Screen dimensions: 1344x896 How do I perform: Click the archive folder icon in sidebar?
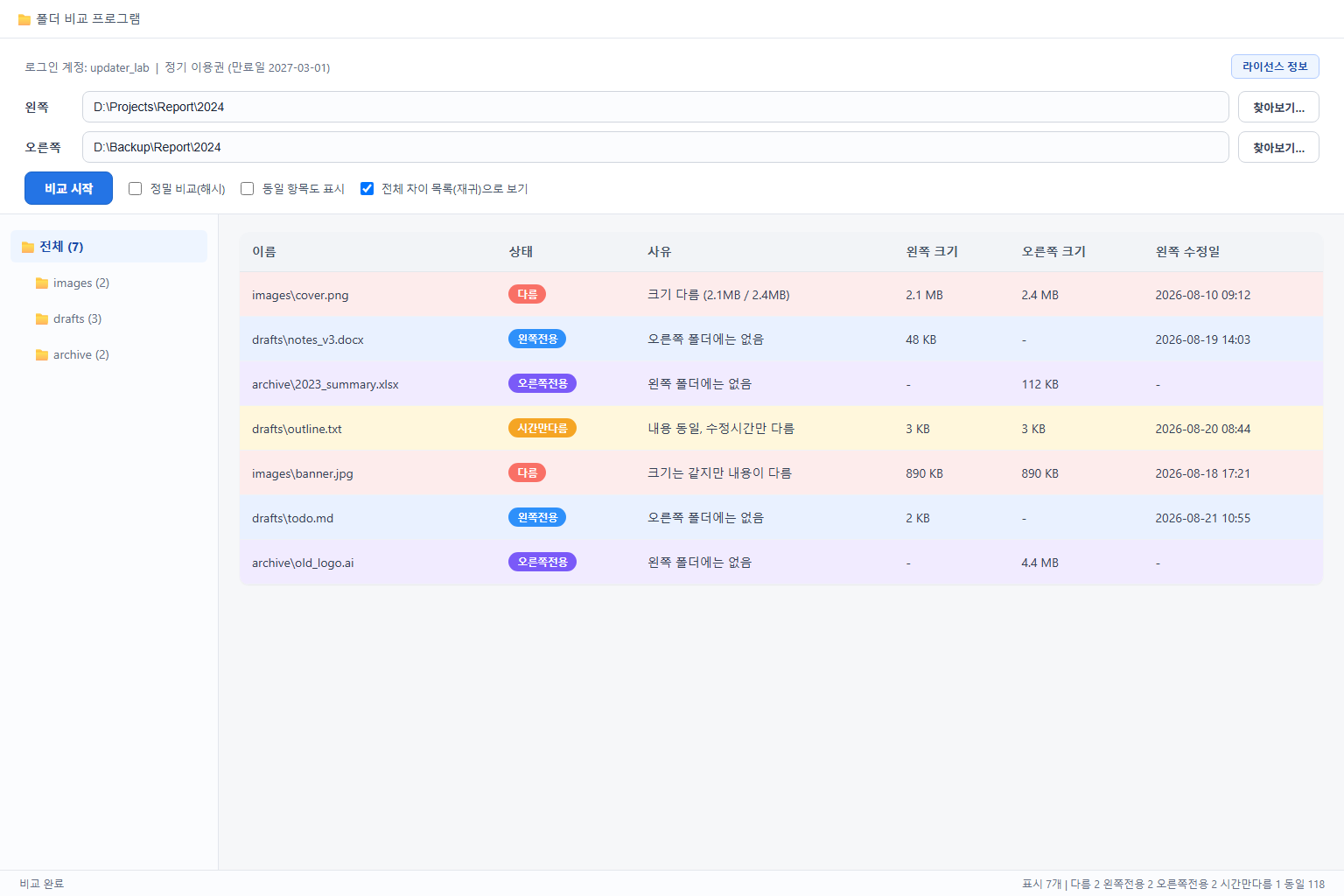(x=42, y=354)
